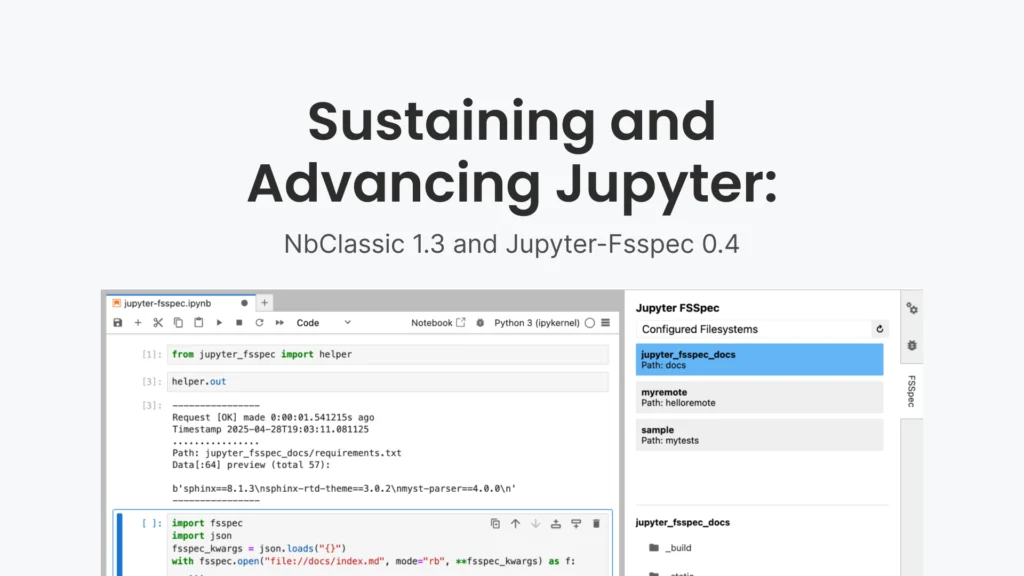
Task: Run the selected cell with play icon
Action: [220, 323]
